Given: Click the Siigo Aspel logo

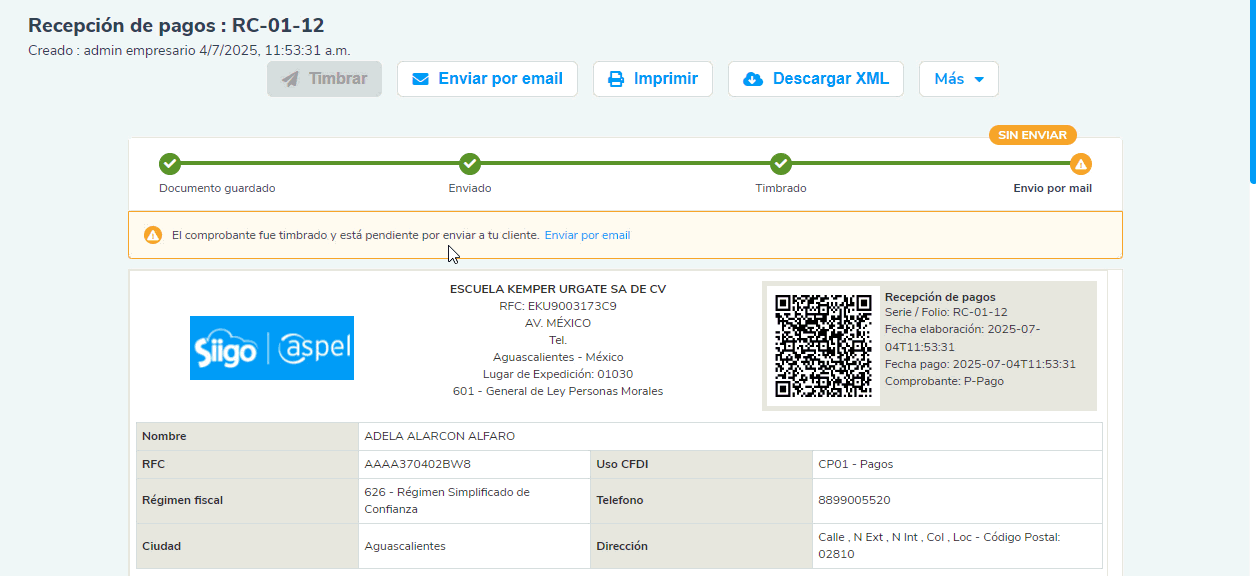Looking at the screenshot, I should click(x=272, y=348).
